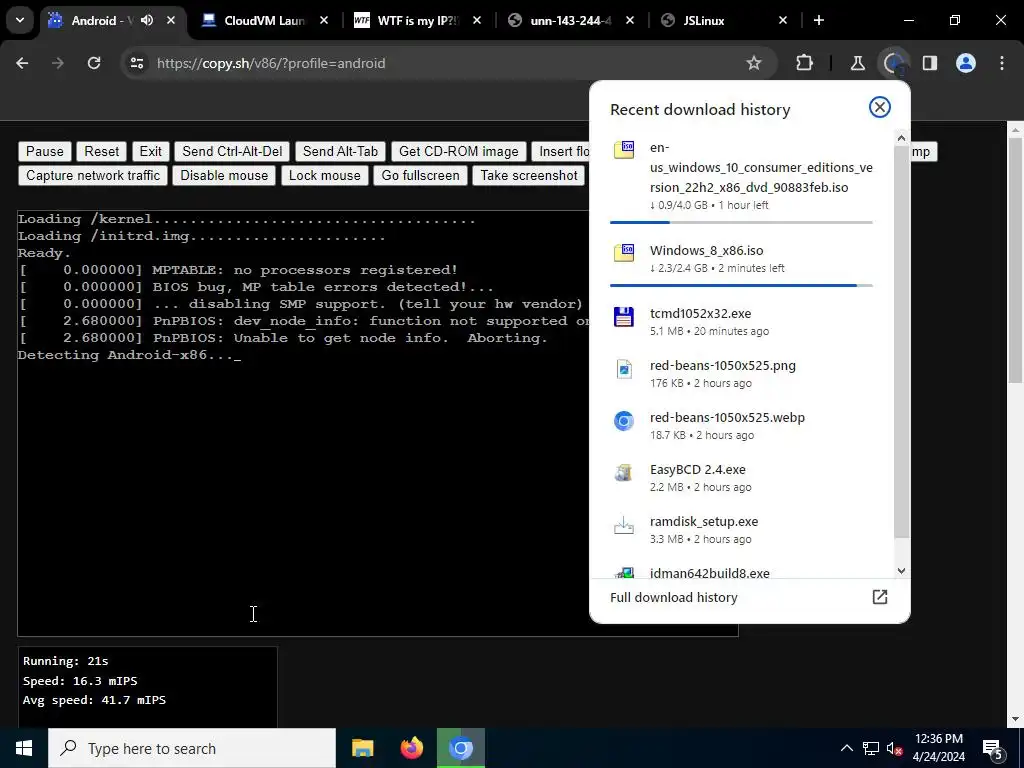1024x768 pixels.
Task: Click the EasyBCD 2.4.exe file name
Action: (x=697, y=469)
